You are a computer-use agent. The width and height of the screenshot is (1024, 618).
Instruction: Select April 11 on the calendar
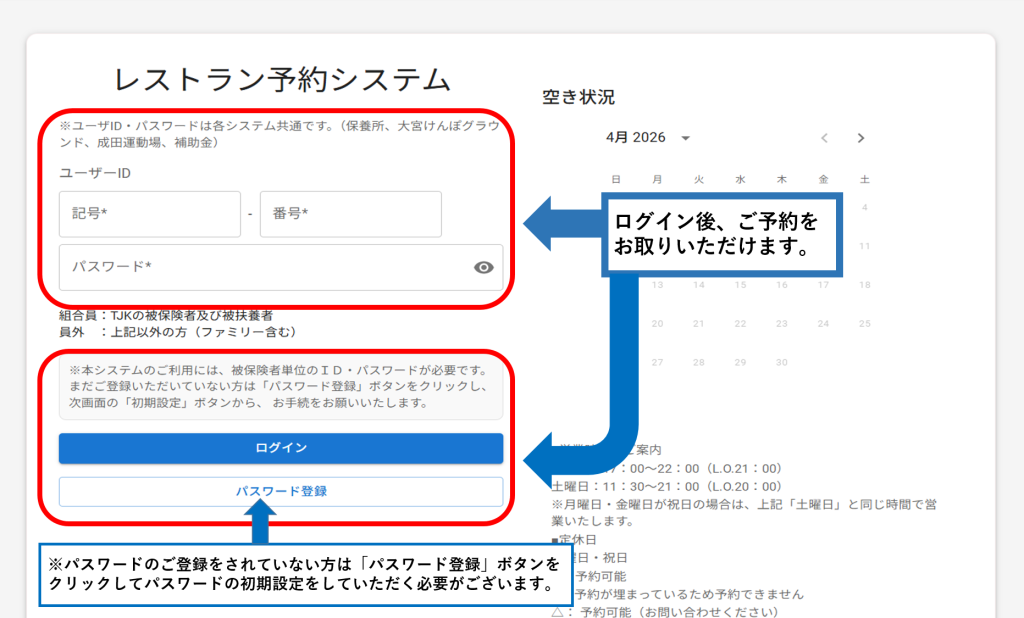(865, 246)
